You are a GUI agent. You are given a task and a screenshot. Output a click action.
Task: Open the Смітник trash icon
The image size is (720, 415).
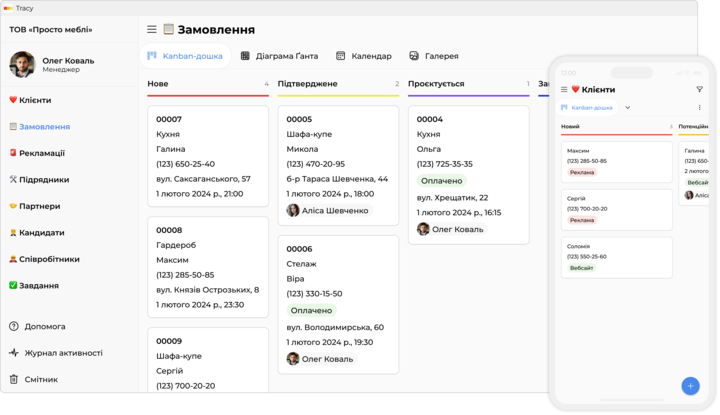click(14, 379)
